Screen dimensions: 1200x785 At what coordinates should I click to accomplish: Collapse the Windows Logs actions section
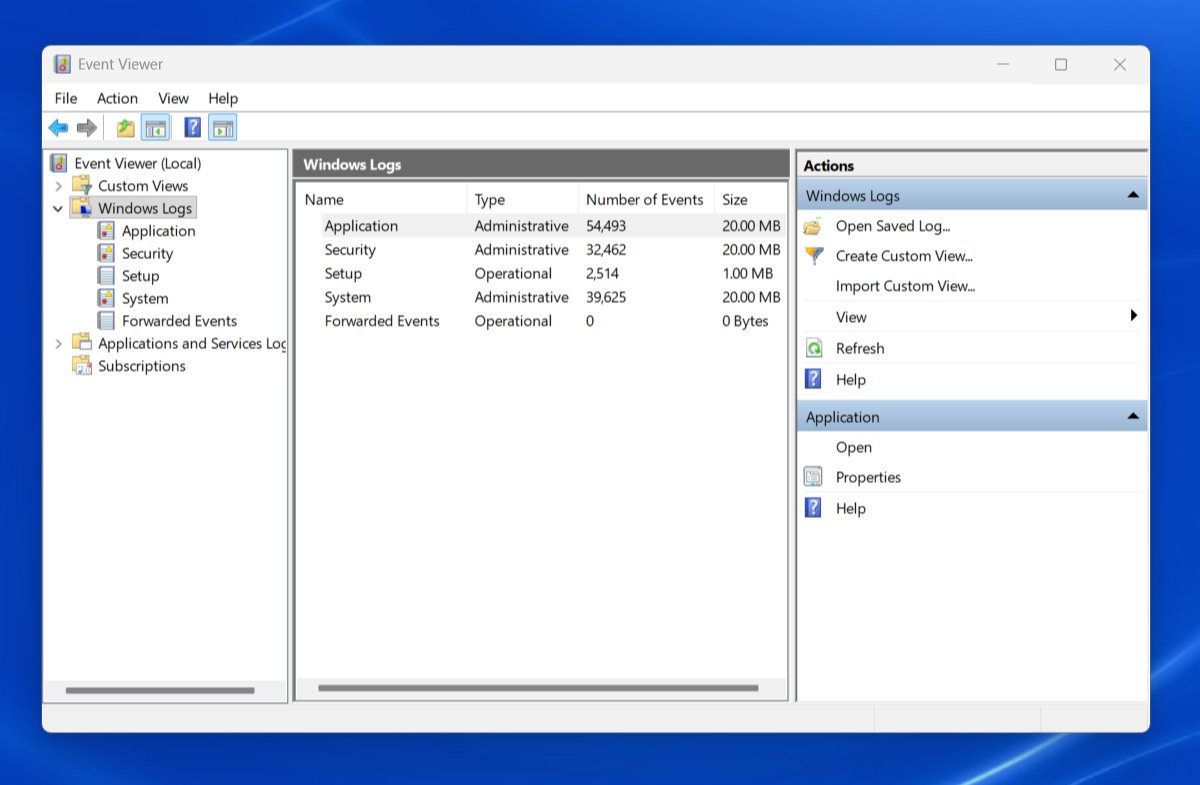click(x=1133, y=196)
